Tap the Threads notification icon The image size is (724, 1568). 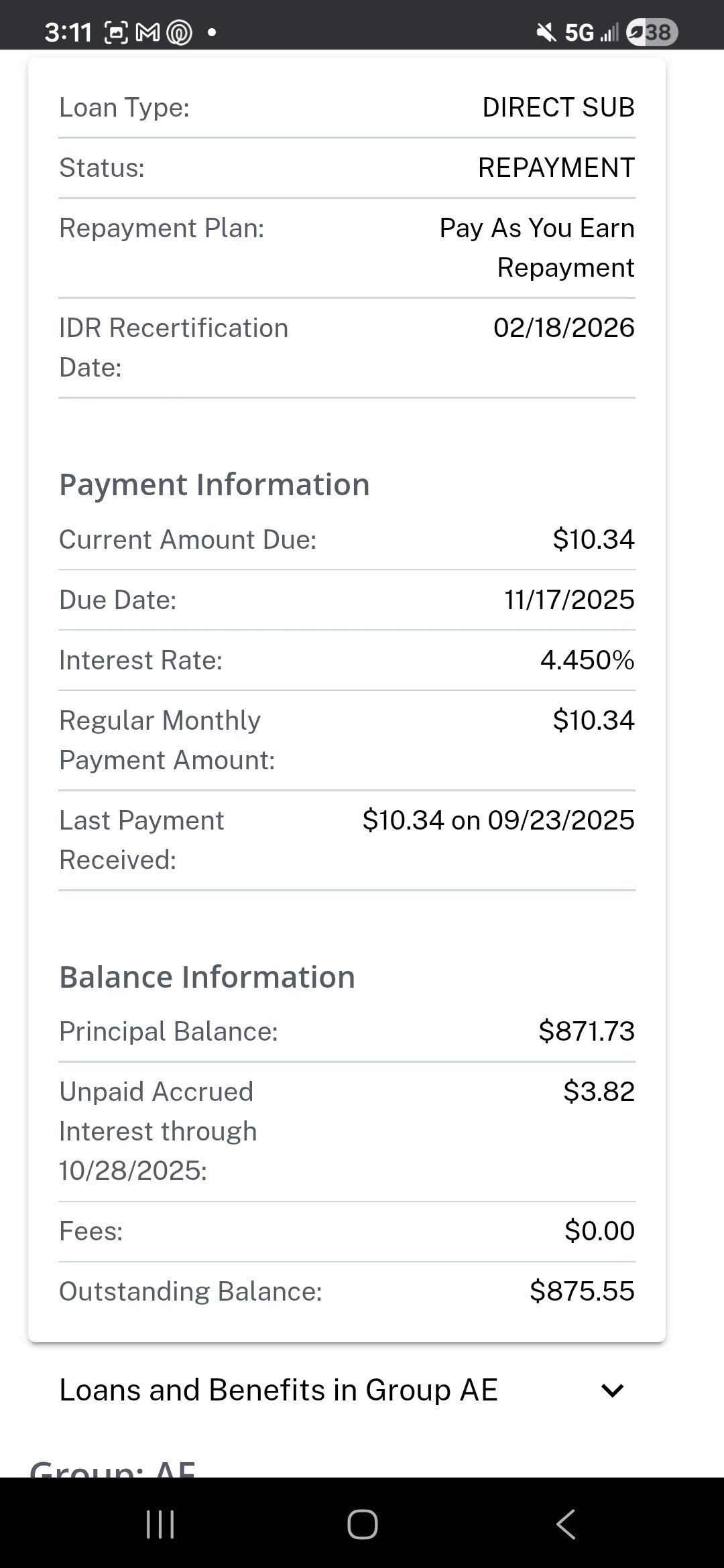point(178,32)
